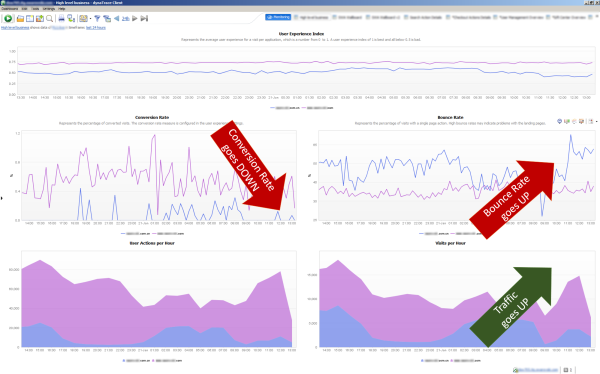The width and height of the screenshot is (600, 374).
Task: Click the print icon in toolbar
Action: click(x=61, y=18)
